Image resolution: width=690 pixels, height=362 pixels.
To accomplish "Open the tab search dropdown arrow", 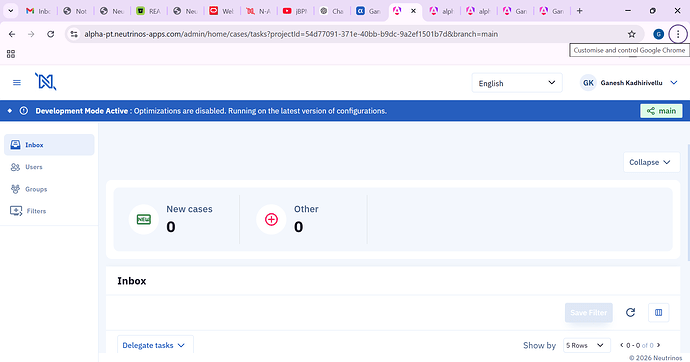I will point(11,11).
